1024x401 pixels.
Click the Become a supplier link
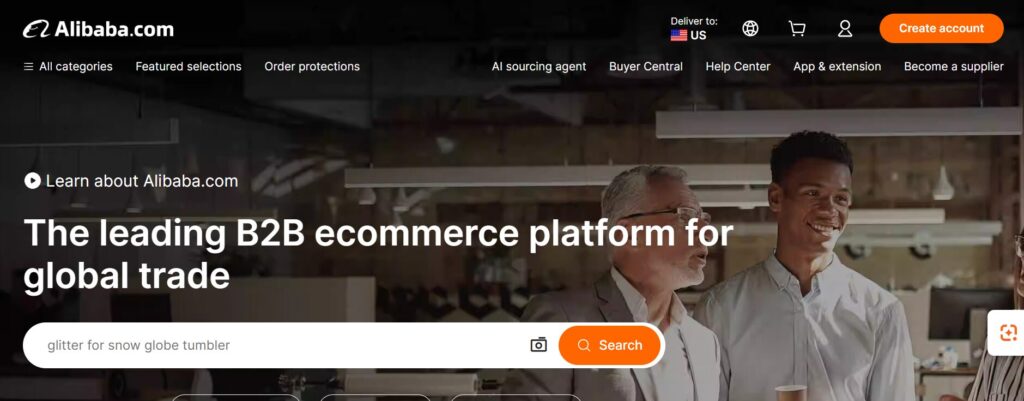coord(953,67)
